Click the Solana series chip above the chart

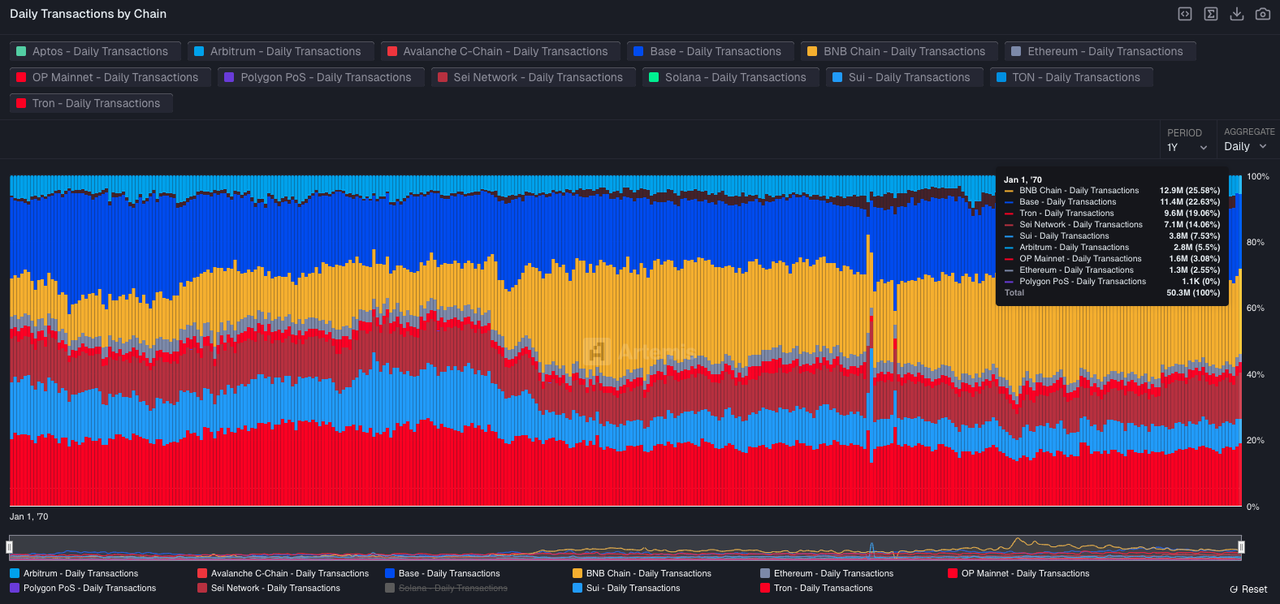coord(732,77)
